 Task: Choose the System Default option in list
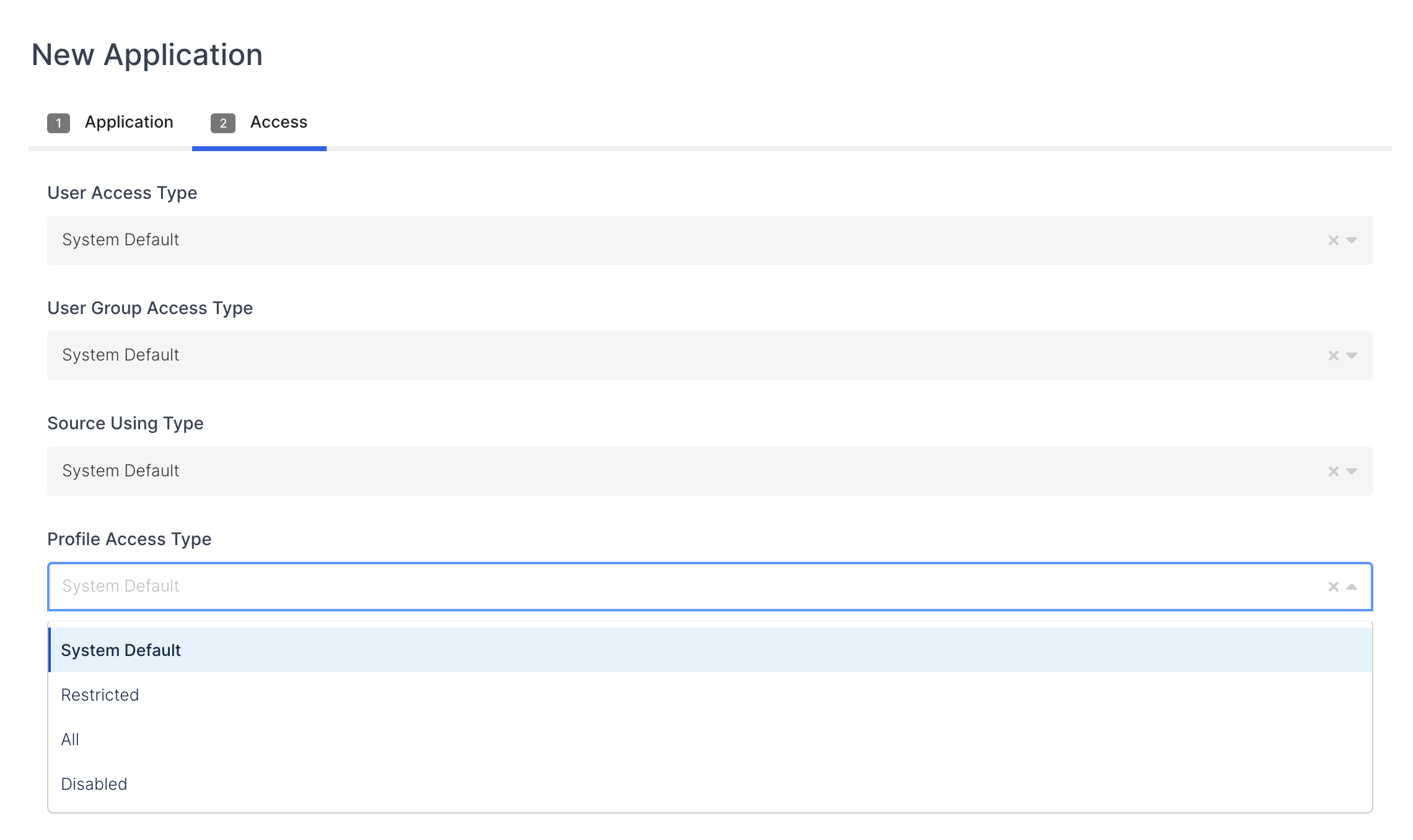[x=121, y=650]
